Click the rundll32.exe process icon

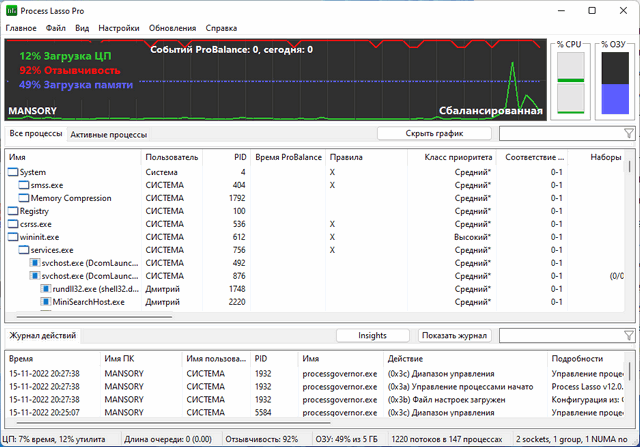[46, 289]
